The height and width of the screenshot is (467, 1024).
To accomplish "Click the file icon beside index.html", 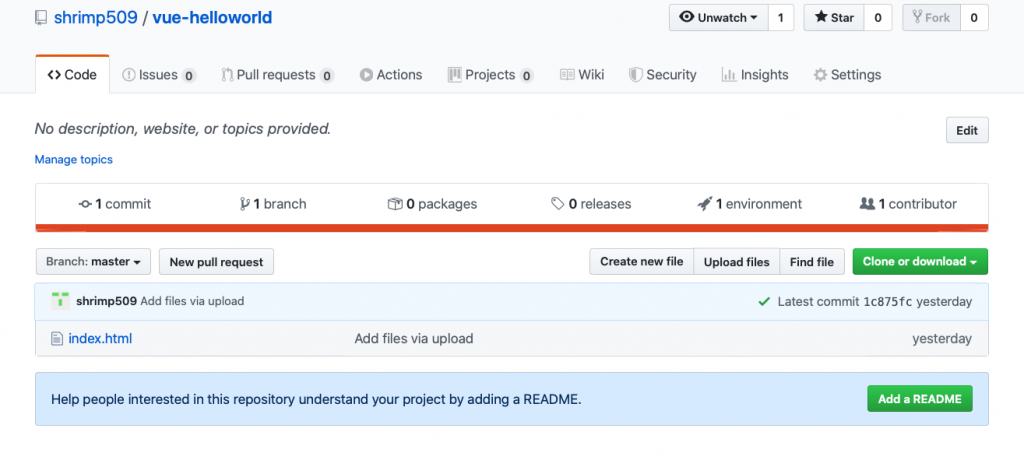I will point(57,339).
